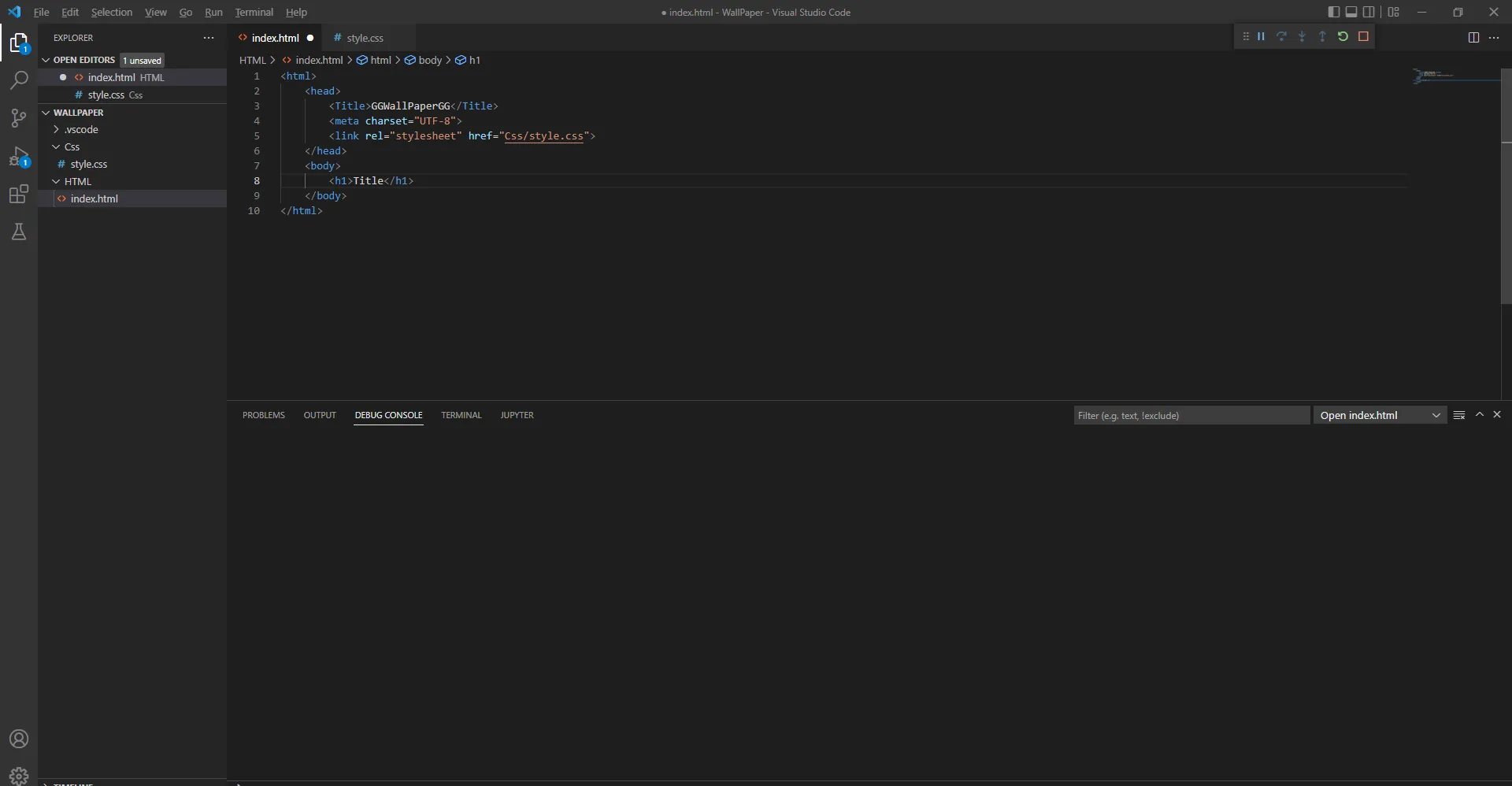Switch to the TERMINAL panel tab
This screenshot has width=1512, height=786.
461,415
